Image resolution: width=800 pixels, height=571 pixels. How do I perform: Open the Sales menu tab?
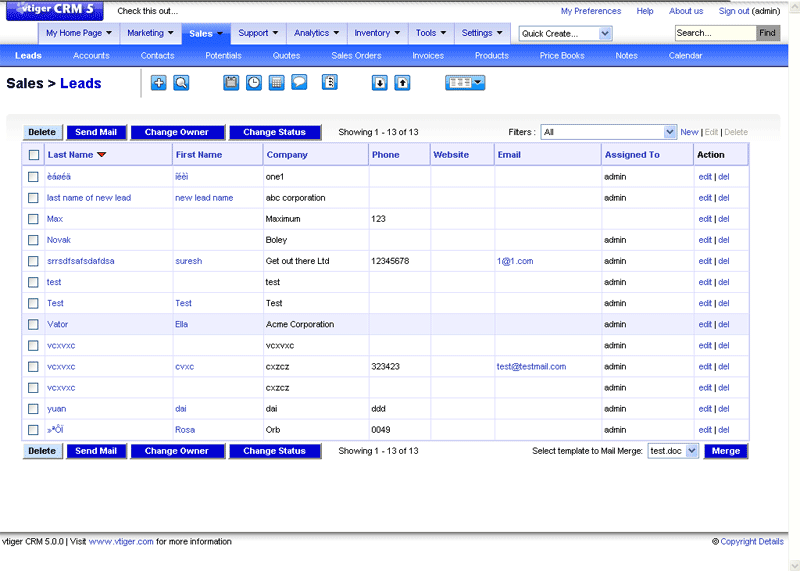click(x=206, y=34)
